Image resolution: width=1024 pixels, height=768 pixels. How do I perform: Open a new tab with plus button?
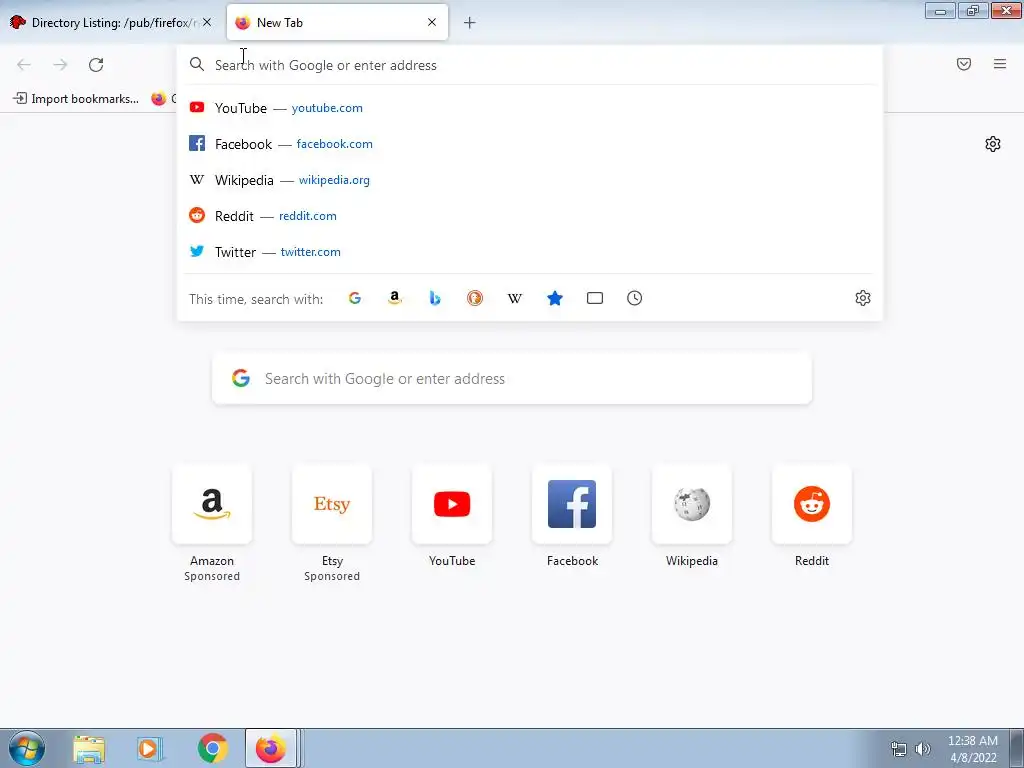pyautogui.click(x=470, y=23)
